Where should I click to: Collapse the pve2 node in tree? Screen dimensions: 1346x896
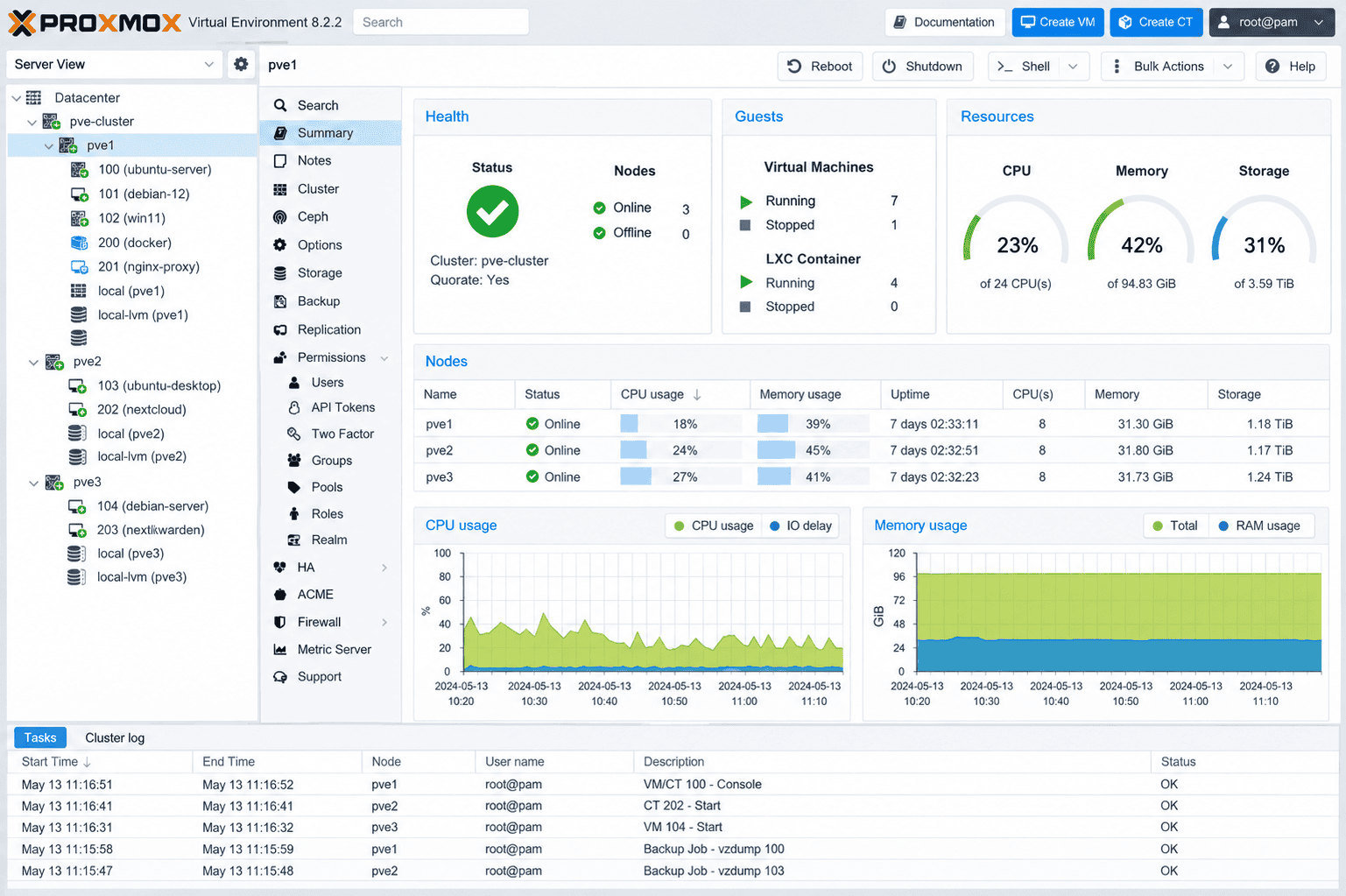pyautogui.click(x=33, y=362)
